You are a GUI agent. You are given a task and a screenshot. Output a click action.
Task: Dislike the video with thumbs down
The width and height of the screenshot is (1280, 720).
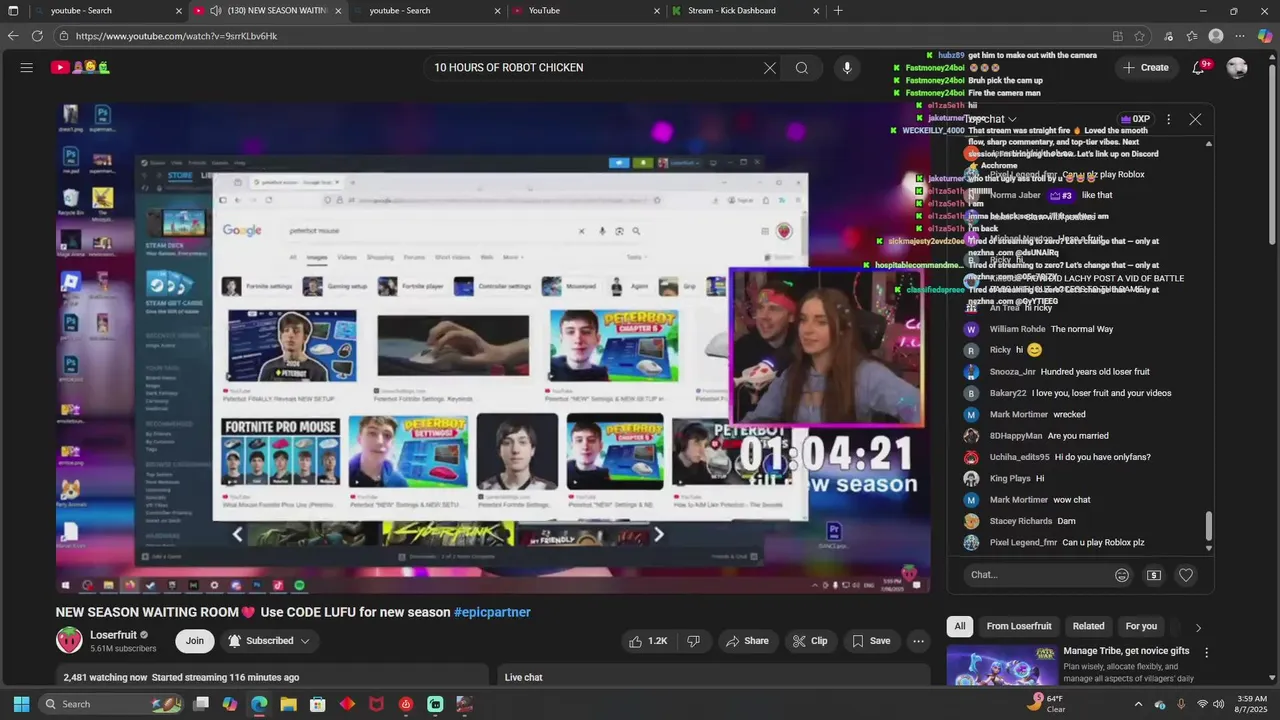693,641
